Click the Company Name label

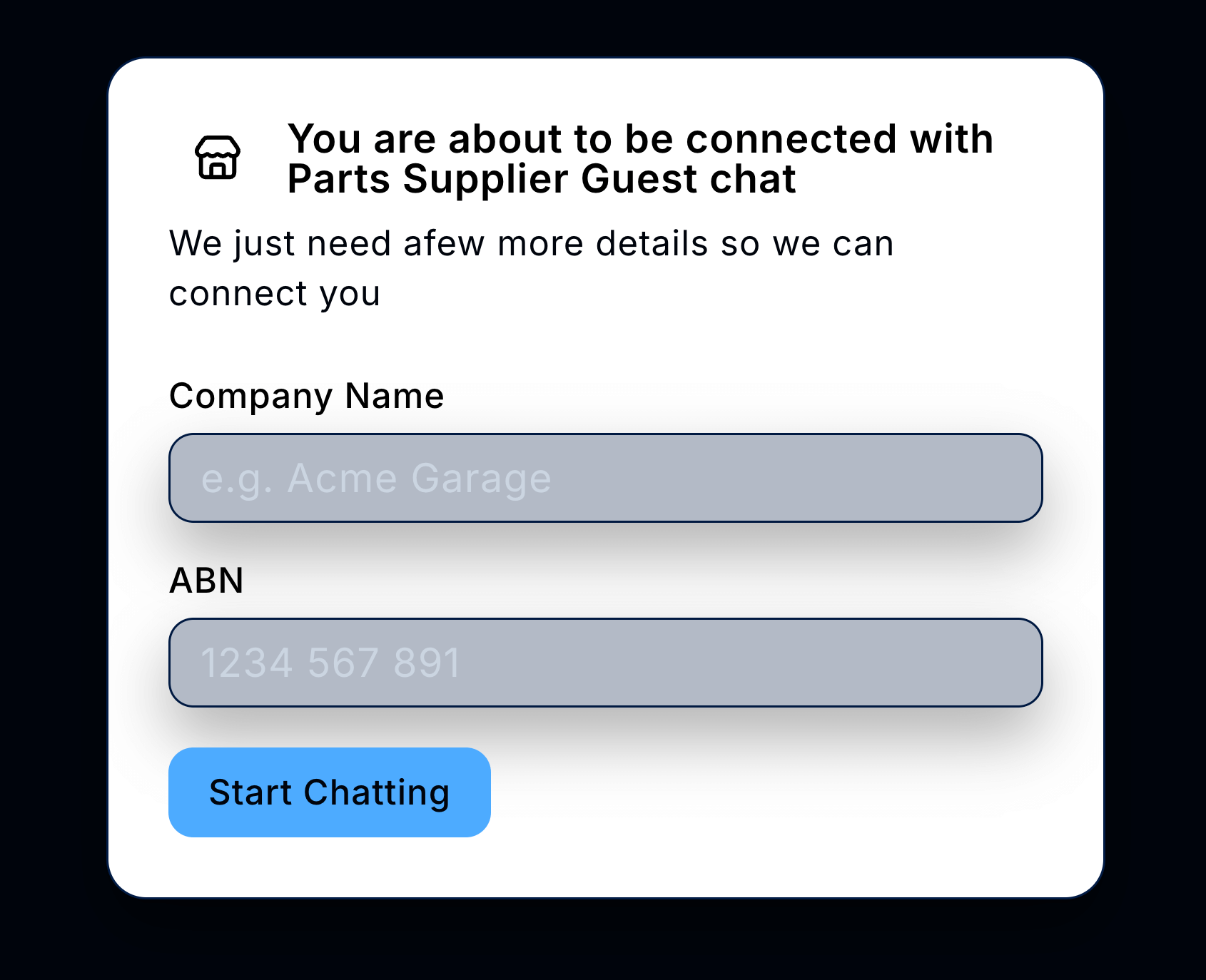click(305, 397)
